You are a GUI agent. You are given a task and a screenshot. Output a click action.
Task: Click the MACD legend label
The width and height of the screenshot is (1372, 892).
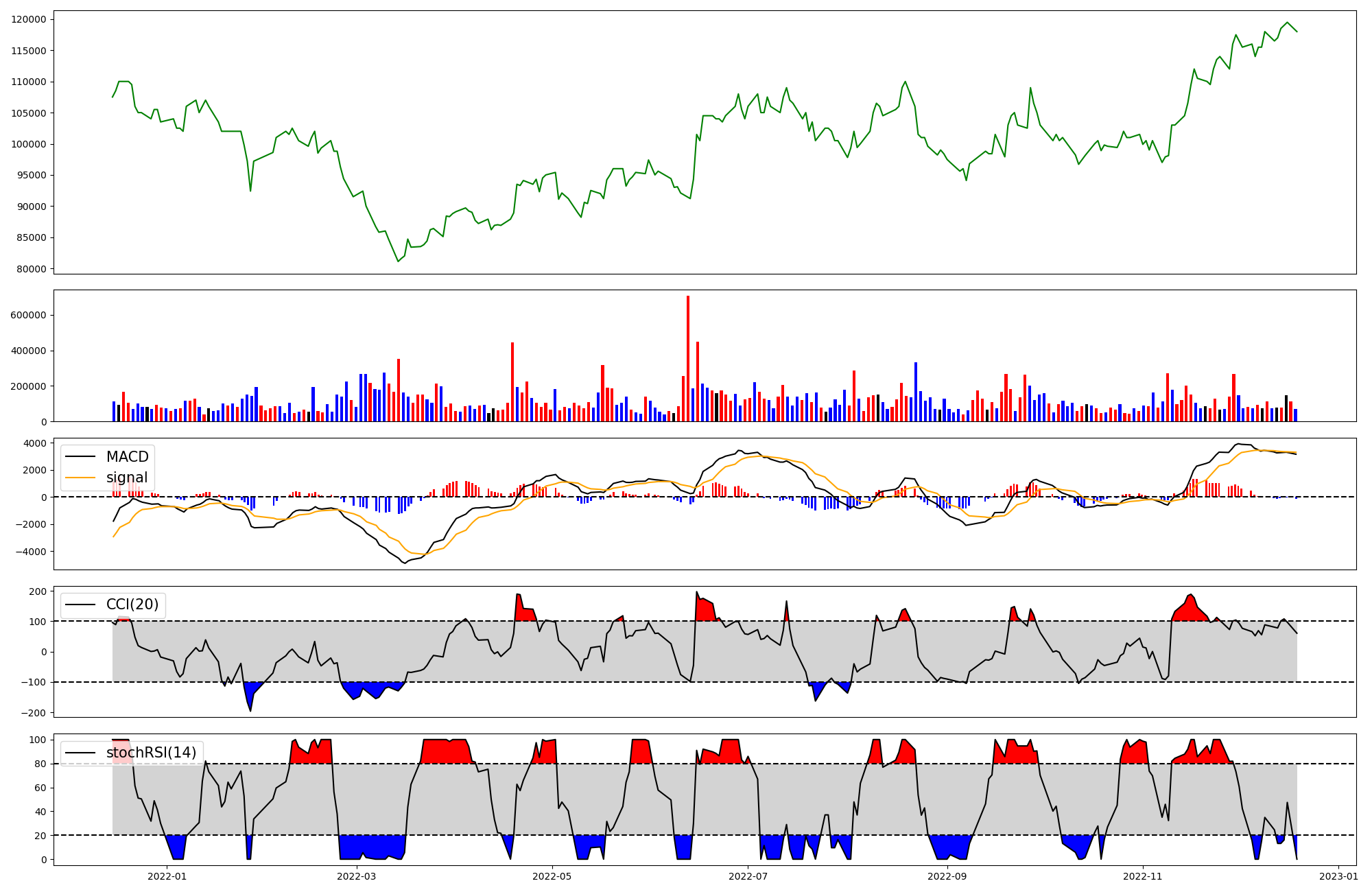(127, 457)
